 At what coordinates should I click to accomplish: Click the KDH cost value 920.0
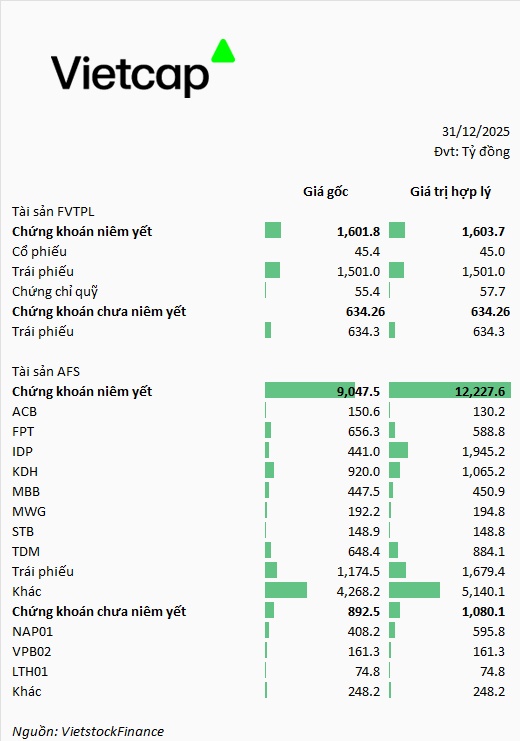pyautogui.click(x=364, y=472)
